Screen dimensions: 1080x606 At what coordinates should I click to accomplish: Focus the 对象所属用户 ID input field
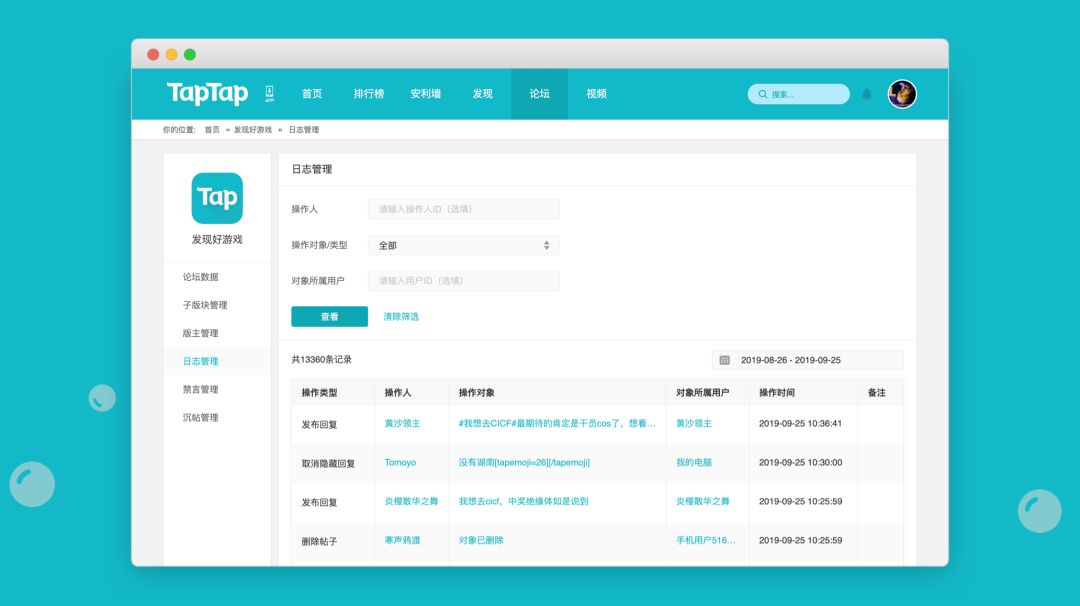[x=463, y=281]
